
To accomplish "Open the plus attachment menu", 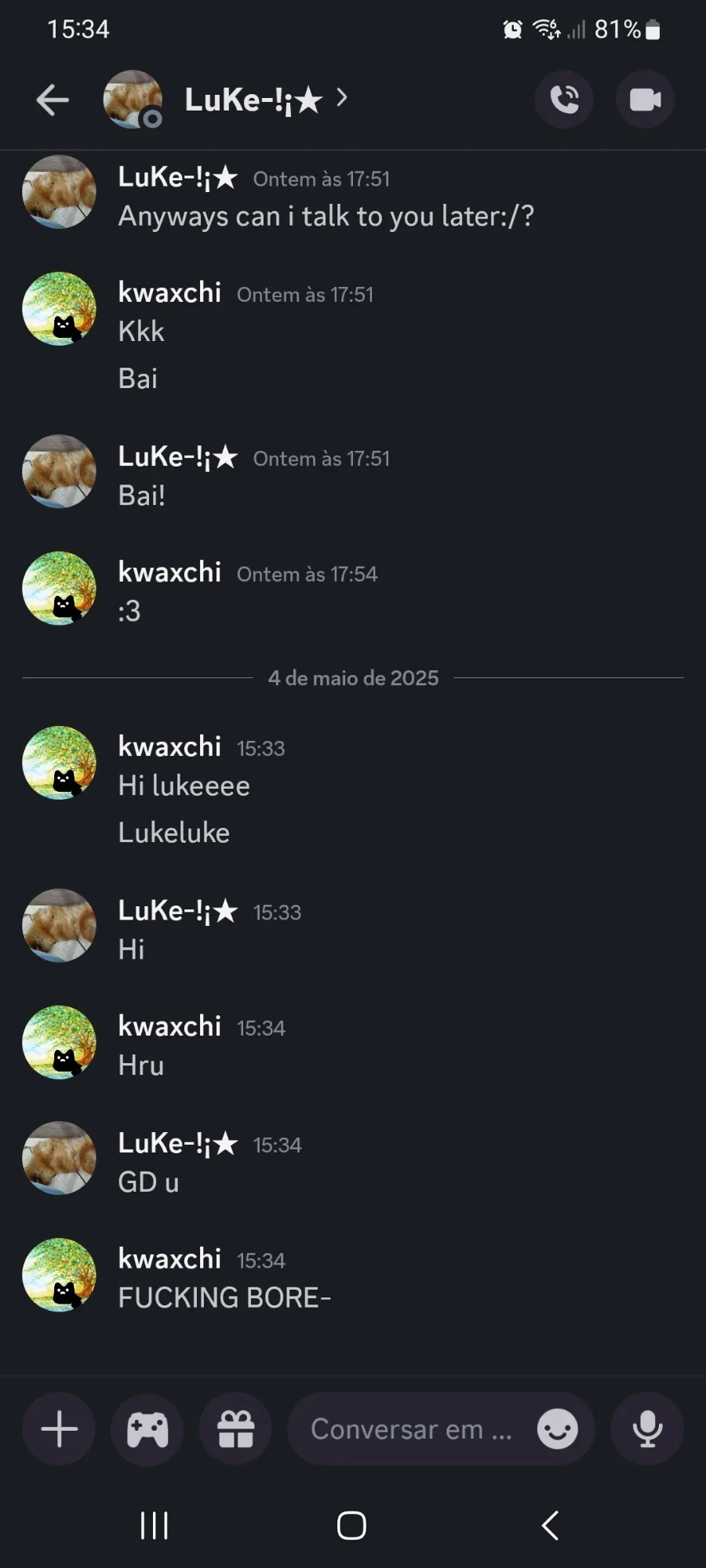I will [x=59, y=1428].
